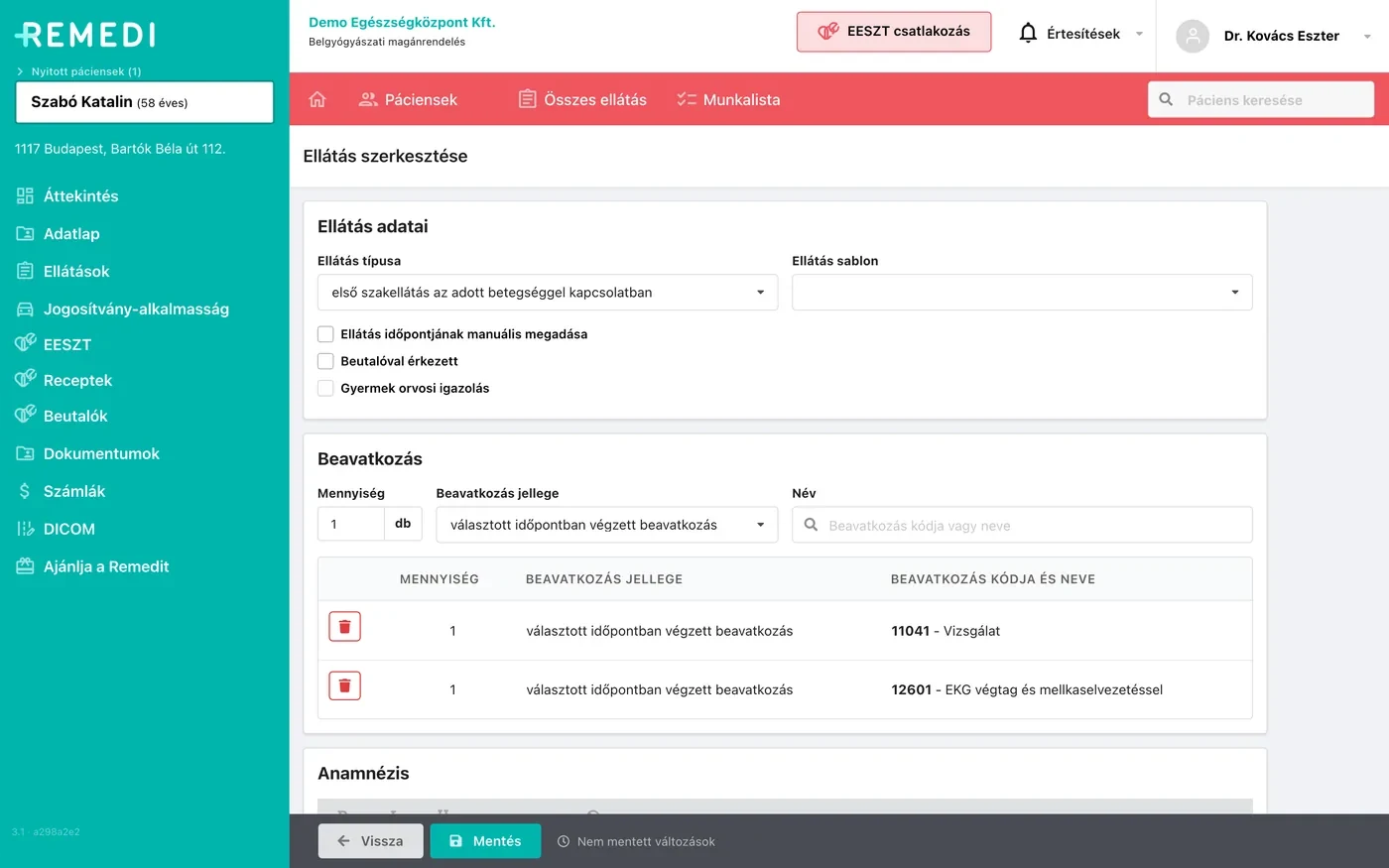This screenshot has height=868, width=1389.
Task: Click the Nem mentett változások status text
Action: 646,841
